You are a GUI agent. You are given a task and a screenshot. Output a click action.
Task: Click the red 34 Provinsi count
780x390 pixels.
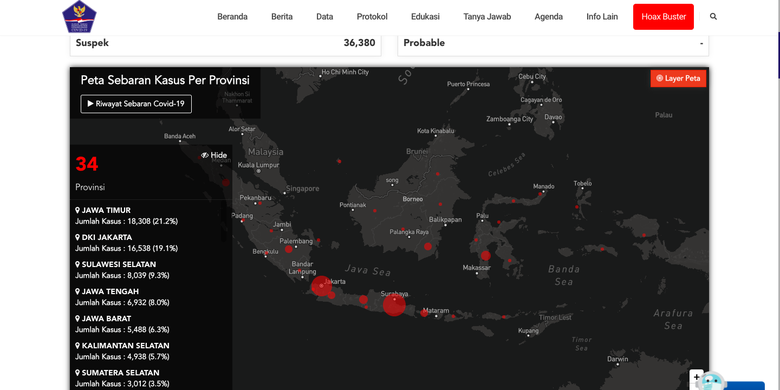87,164
